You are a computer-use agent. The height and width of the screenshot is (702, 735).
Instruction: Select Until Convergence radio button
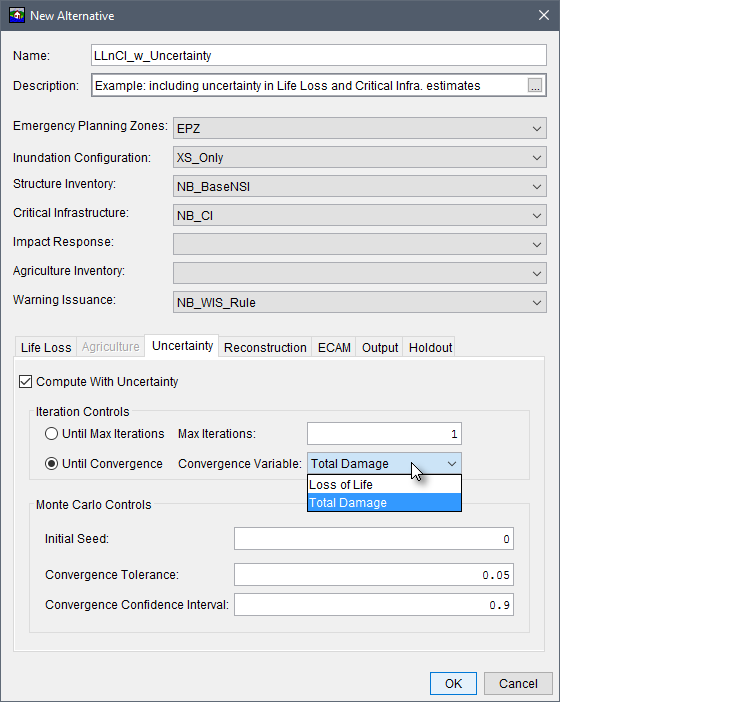point(52,464)
